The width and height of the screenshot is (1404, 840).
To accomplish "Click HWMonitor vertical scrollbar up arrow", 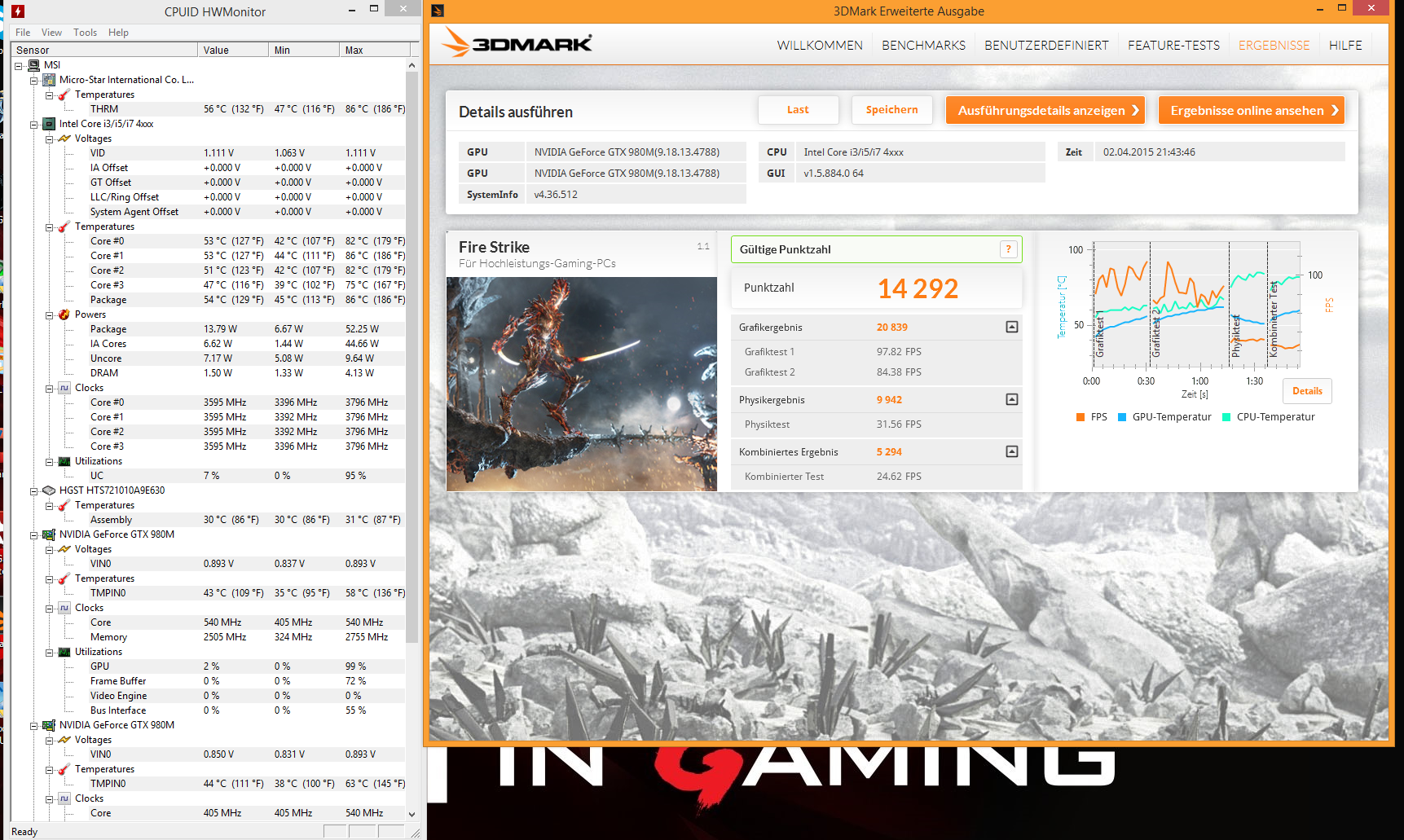I will (x=412, y=65).
